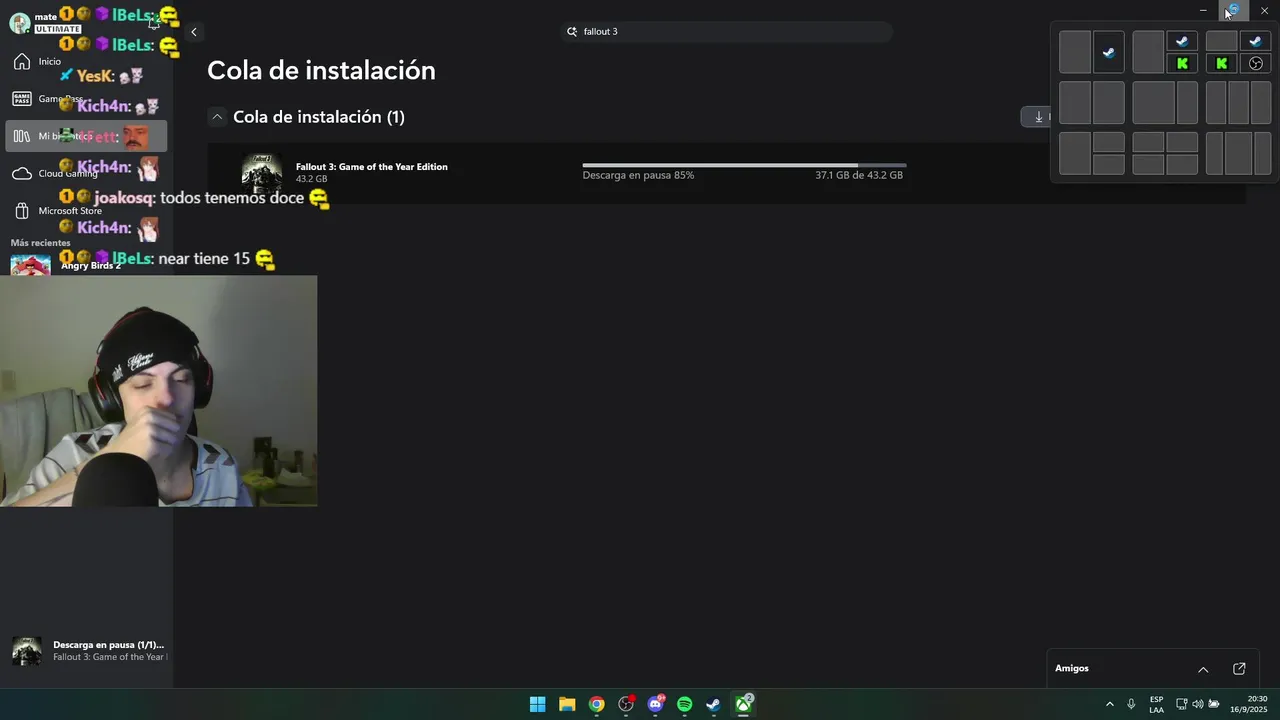
Task: Select Mi biblioteca in the sidebar
Action: coord(86,136)
